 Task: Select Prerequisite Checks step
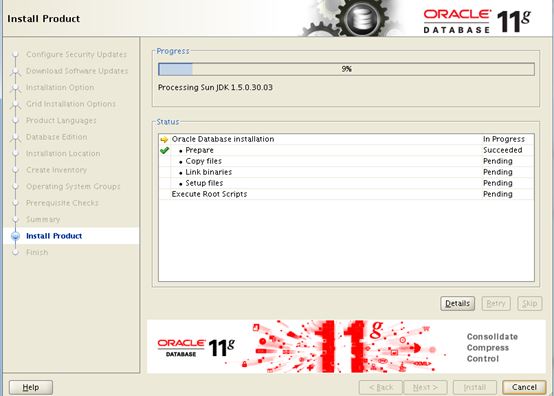[x=62, y=203]
